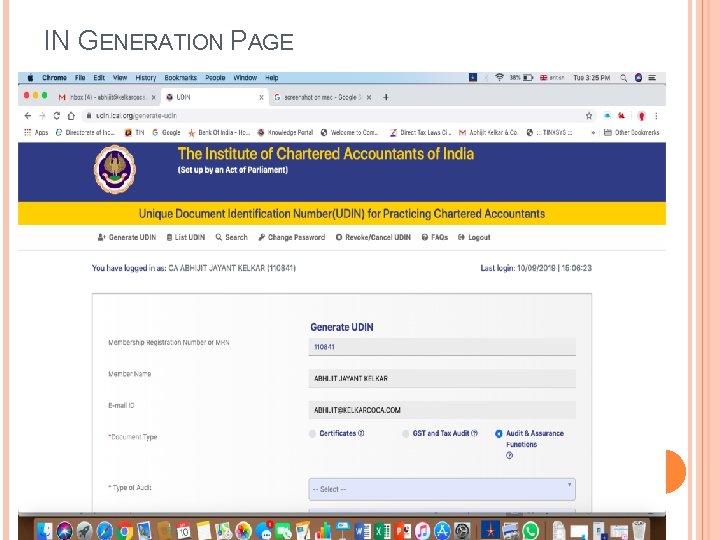Open Google Chrome from the Dock

tap(124, 531)
